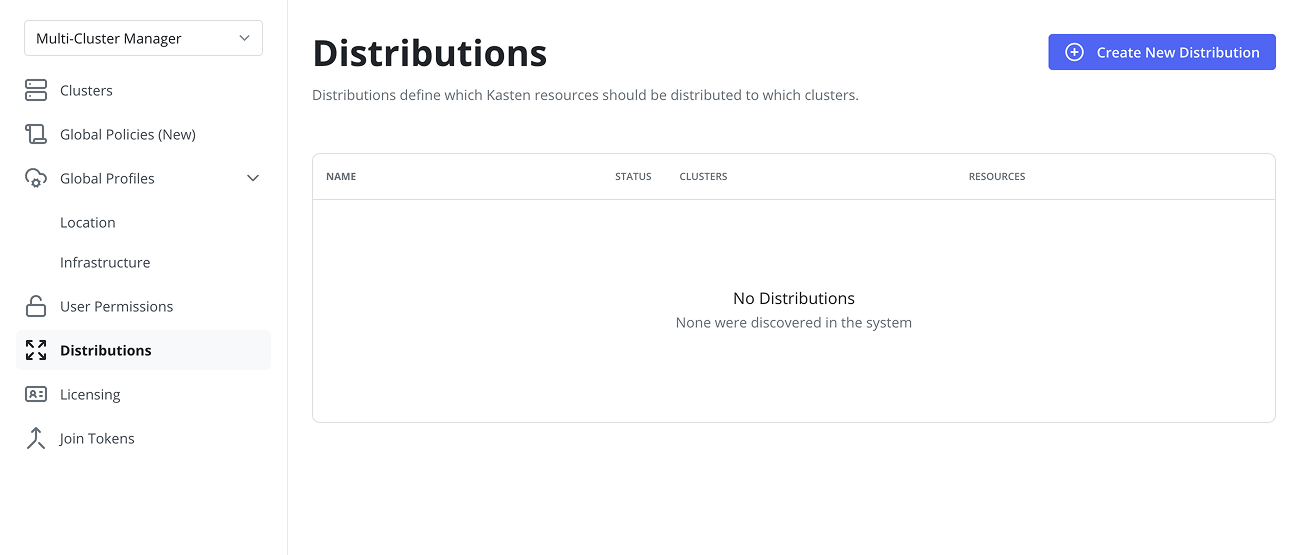This screenshot has height=555, width=1300.
Task: Collapse the Global Profiles chevron
Action: 253,178
